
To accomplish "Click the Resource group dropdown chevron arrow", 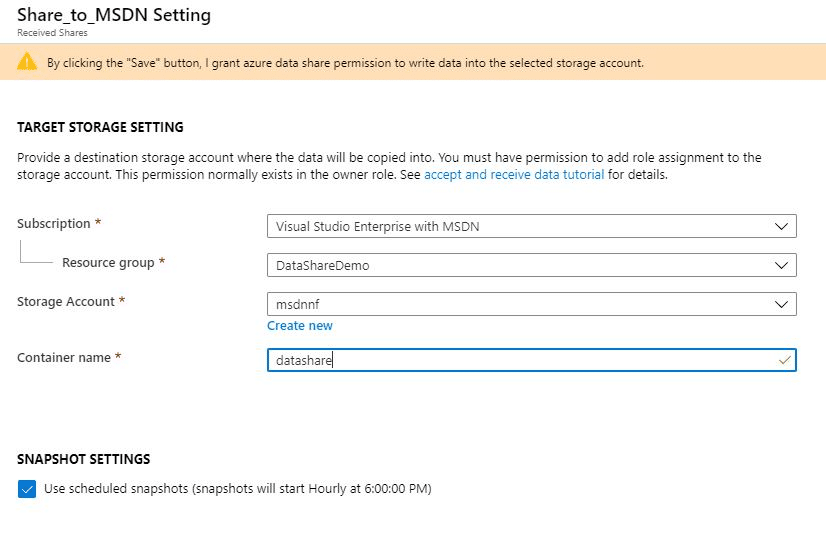I will point(781,266).
